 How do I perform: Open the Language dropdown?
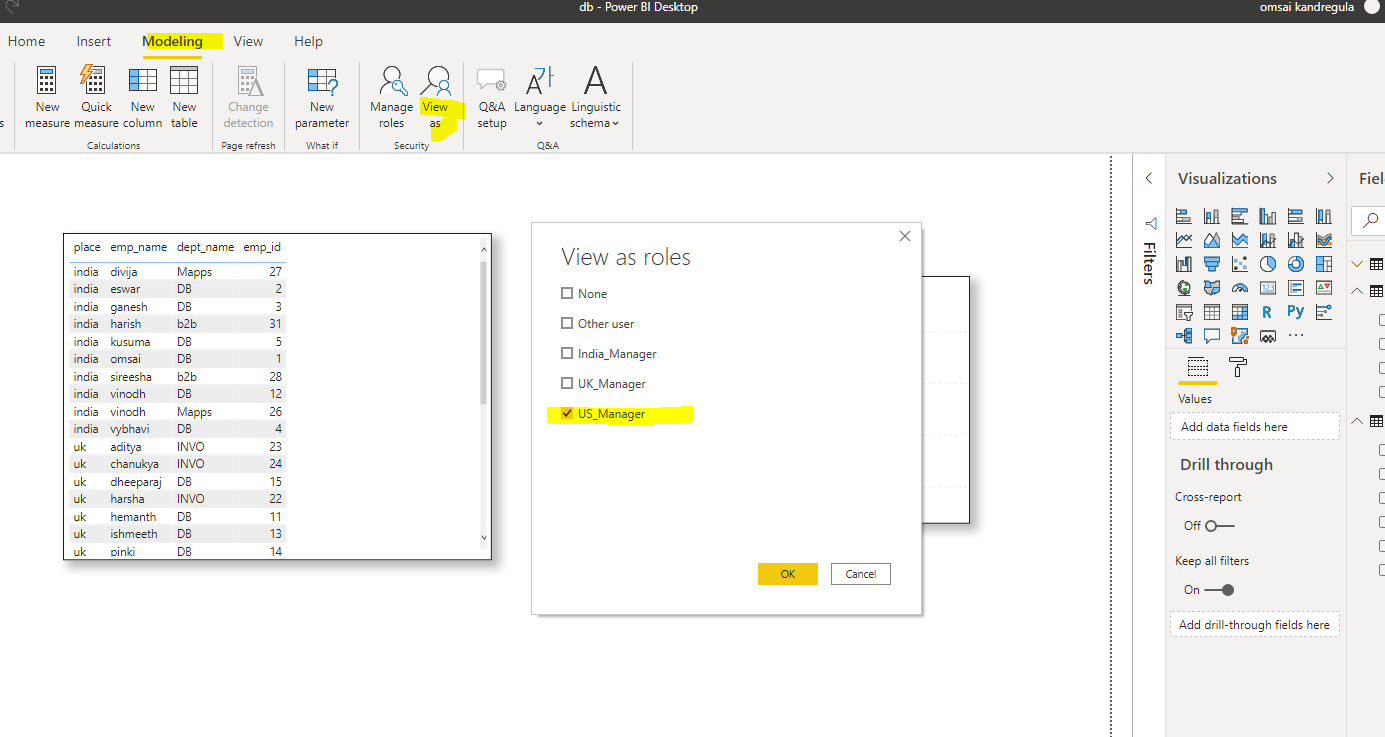(x=540, y=97)
